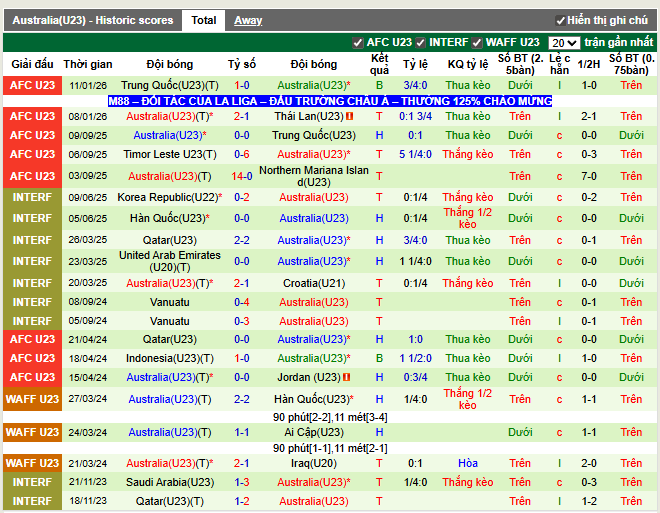The height and width of the screenshot is (513, 660).
Task: Open the Away tab
Action: [x=248, y=20]
